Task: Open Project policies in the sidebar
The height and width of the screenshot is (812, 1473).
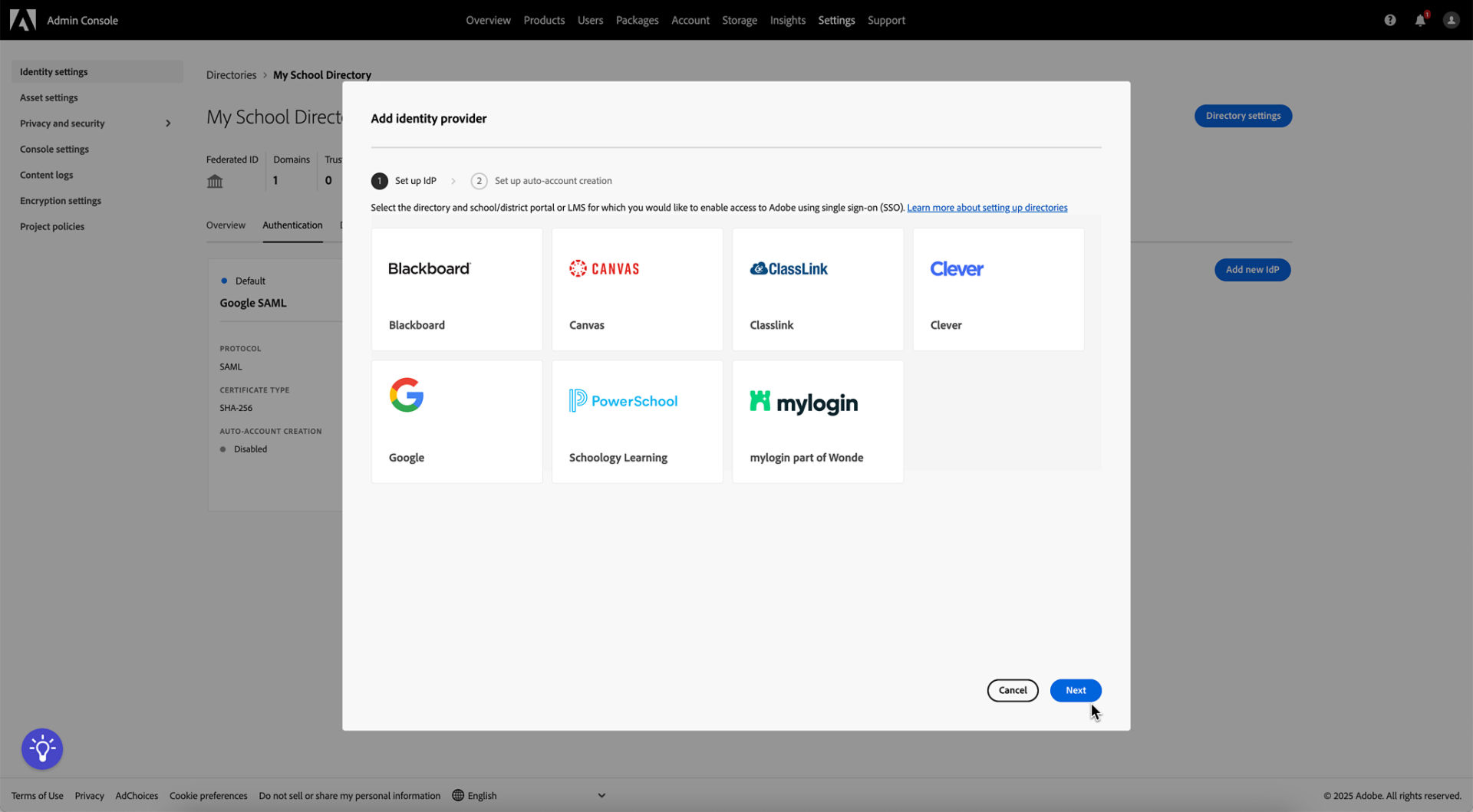Action: coord(52,227)
